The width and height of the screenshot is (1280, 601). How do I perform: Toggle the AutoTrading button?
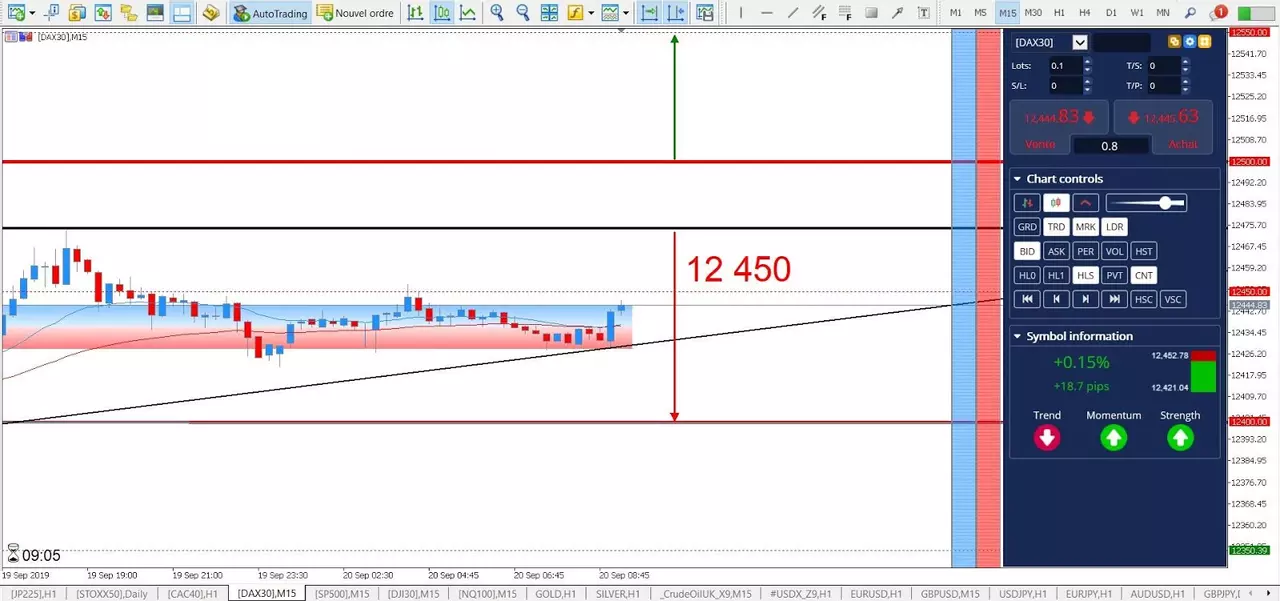pyautogui.click(x=270, y=13)
